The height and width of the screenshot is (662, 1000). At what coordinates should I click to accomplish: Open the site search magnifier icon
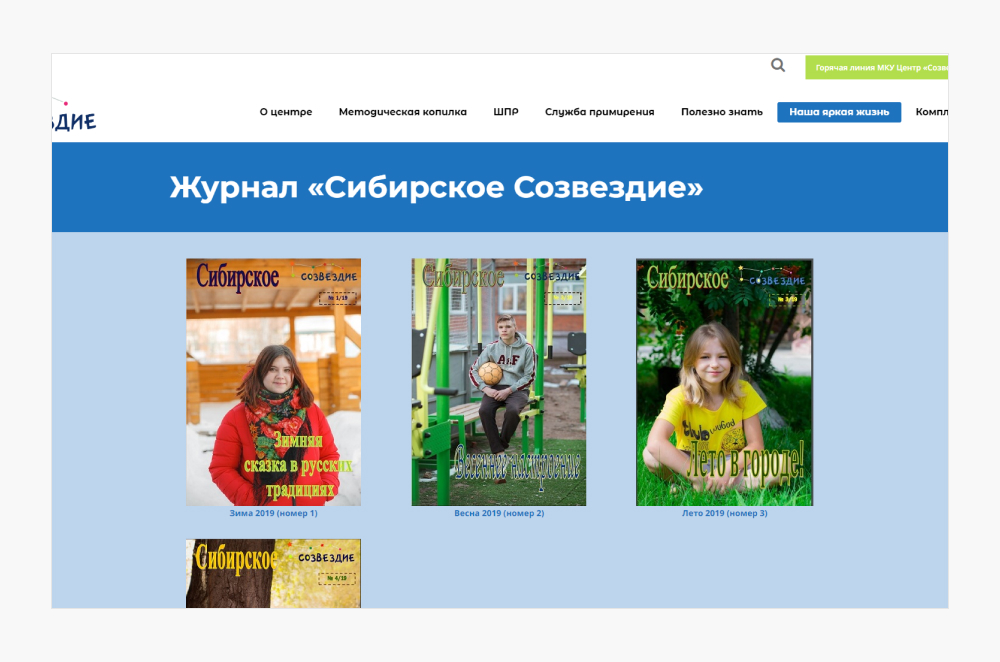tap(777, 65)
